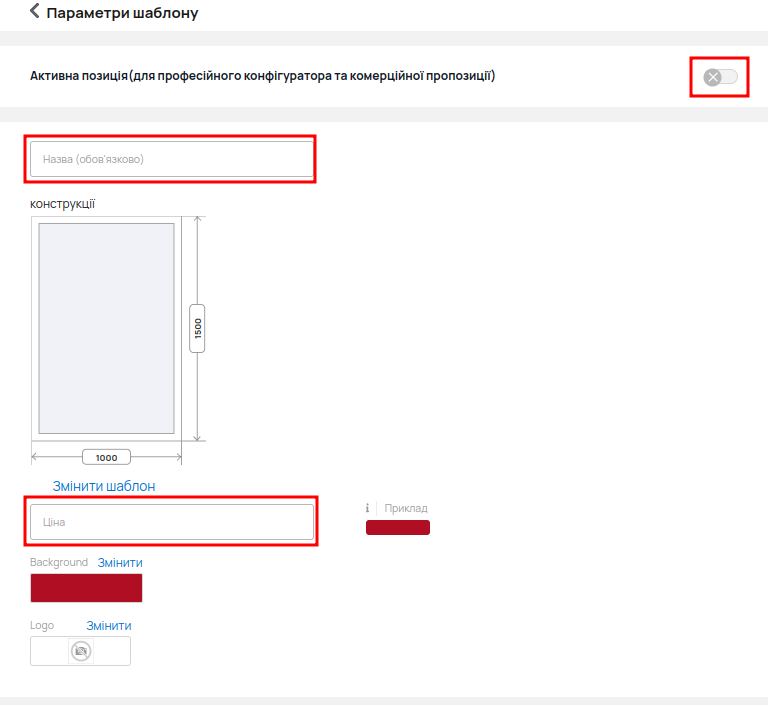Toggle the Активна позиція switch
This screenshot has height=706, width=768.
720,77
